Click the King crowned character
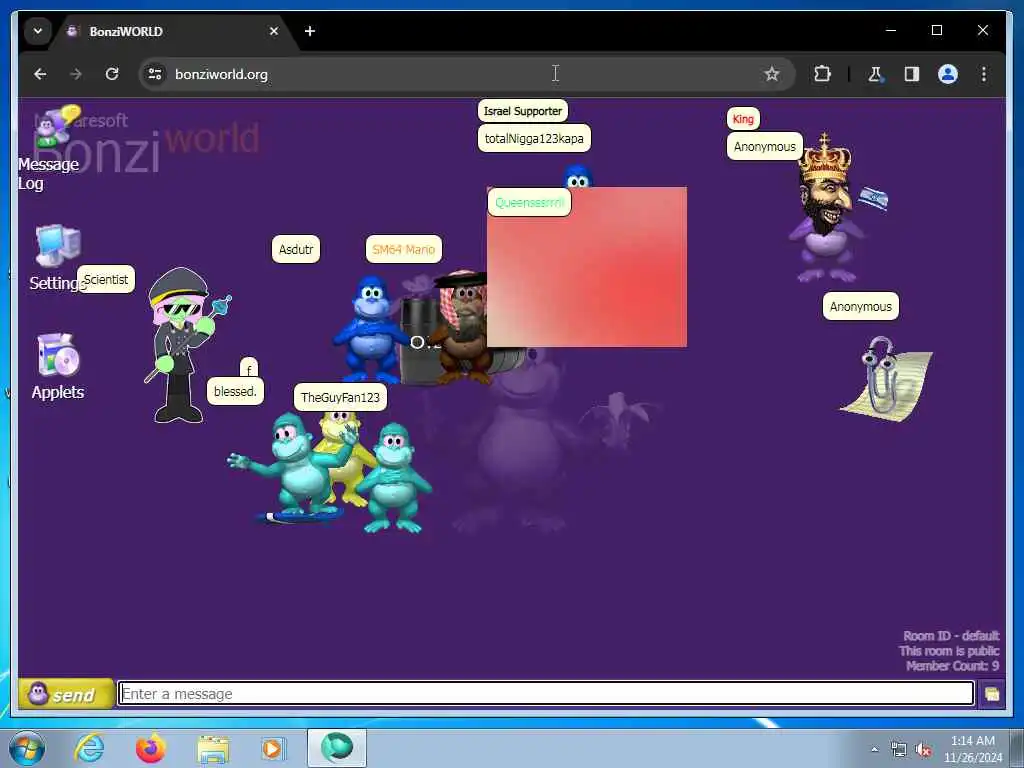The width and height of the screenshot is (1024, 768). [829, 209]
